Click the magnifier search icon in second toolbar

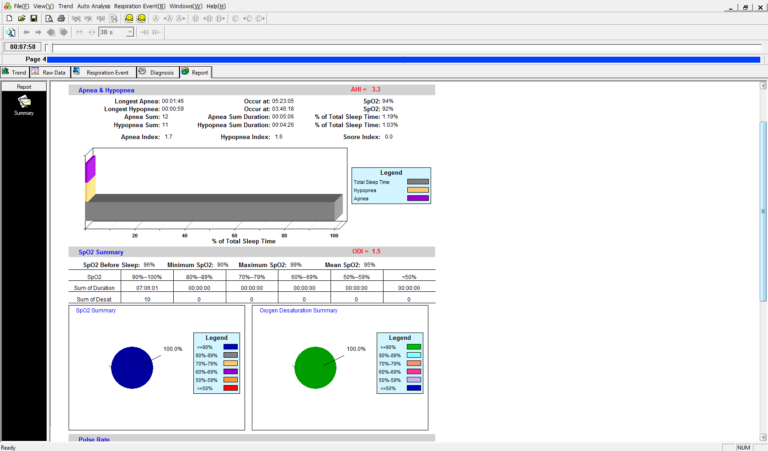coord(10,32)
